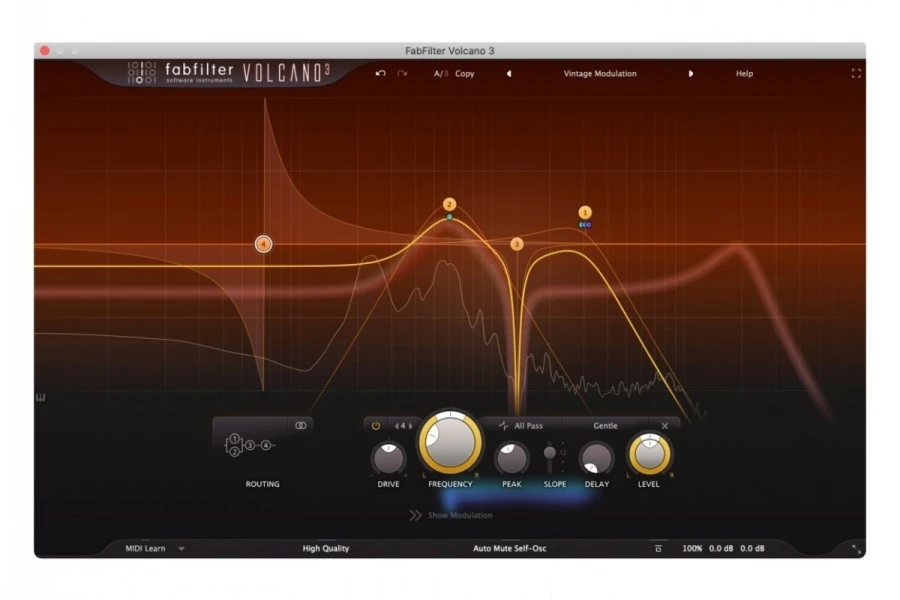
Task: Click the large Frequency knob
Action: tap(451, 442)
